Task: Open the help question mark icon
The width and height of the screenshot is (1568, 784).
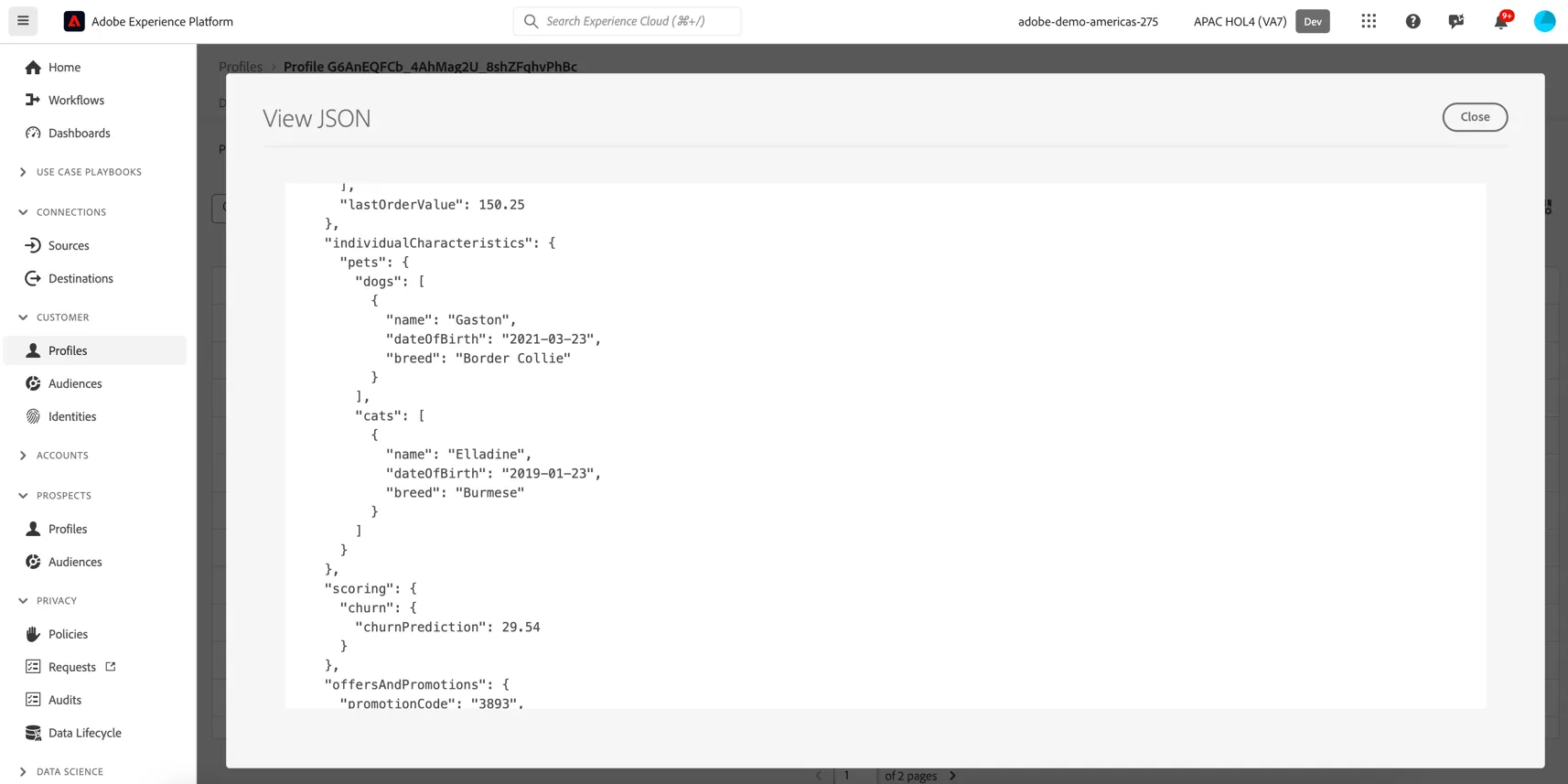Action: click(x=1413, y=21)
